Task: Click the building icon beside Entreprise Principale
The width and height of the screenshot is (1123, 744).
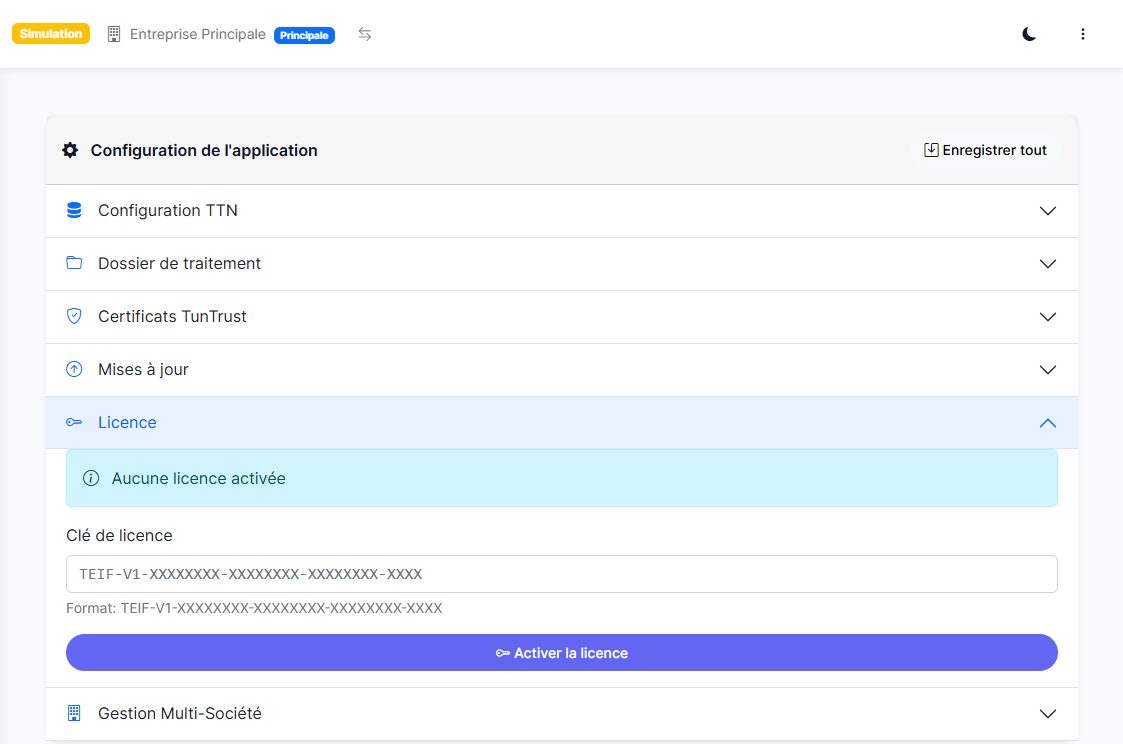Action: tap(114, 34)
